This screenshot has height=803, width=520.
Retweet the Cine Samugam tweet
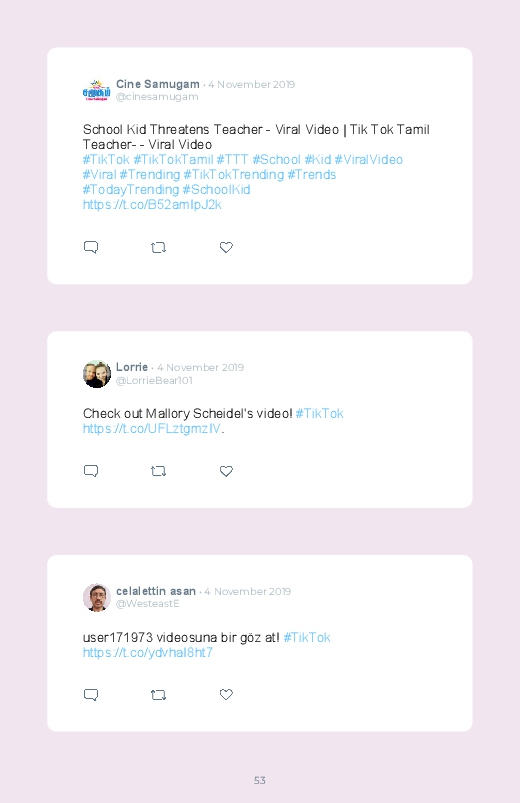pos(158,248)
